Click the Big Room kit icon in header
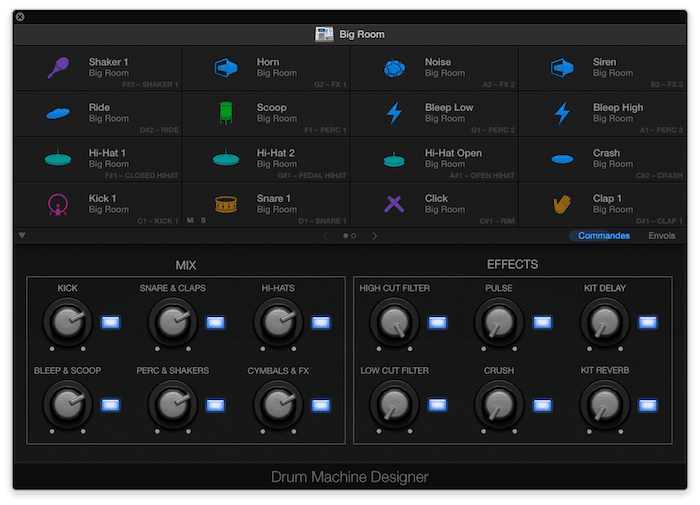This screenshot has height=505, width=700. tap(324, 34)
